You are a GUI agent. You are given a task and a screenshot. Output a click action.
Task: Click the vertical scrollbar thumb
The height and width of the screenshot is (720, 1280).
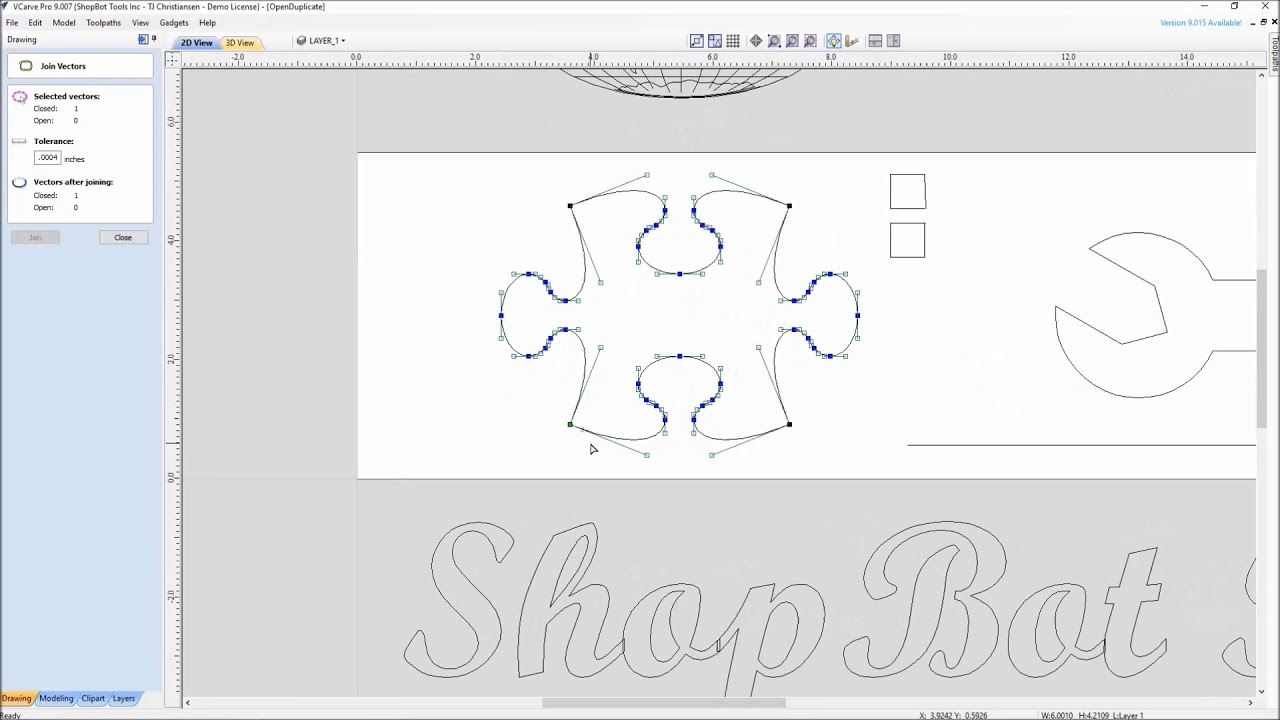pyautogui.click(x=1263, y=348)
